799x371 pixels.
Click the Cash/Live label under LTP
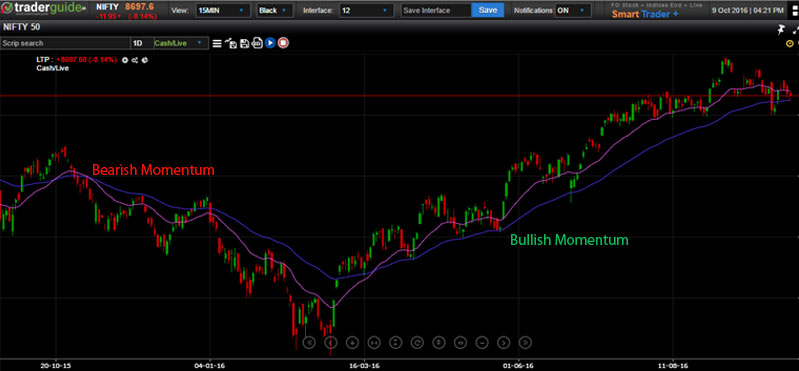(52, 68)
